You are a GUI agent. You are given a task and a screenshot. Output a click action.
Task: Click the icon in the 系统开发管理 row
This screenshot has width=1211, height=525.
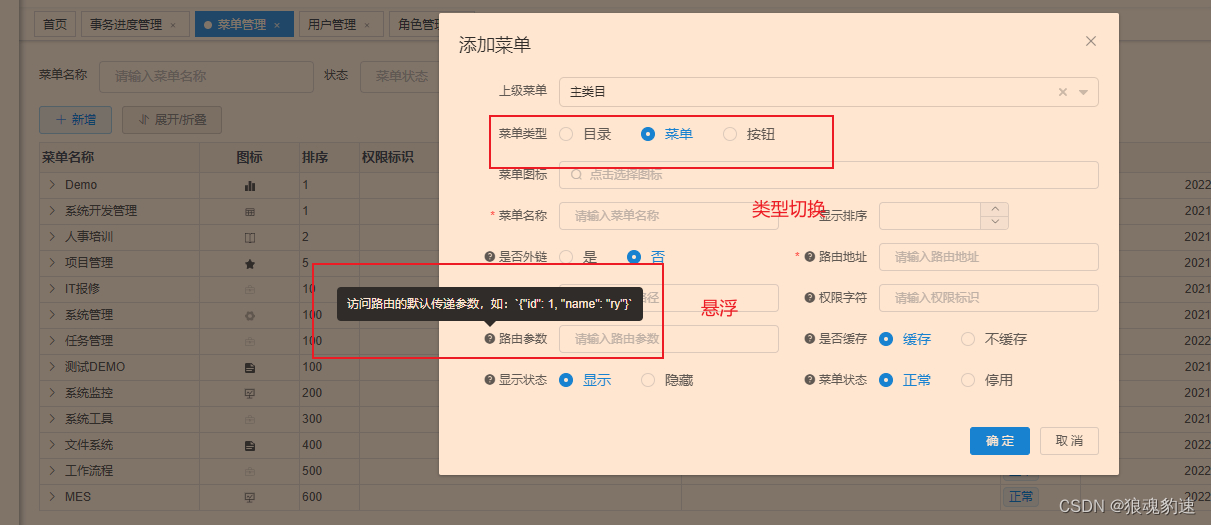(x=250, y=211)
